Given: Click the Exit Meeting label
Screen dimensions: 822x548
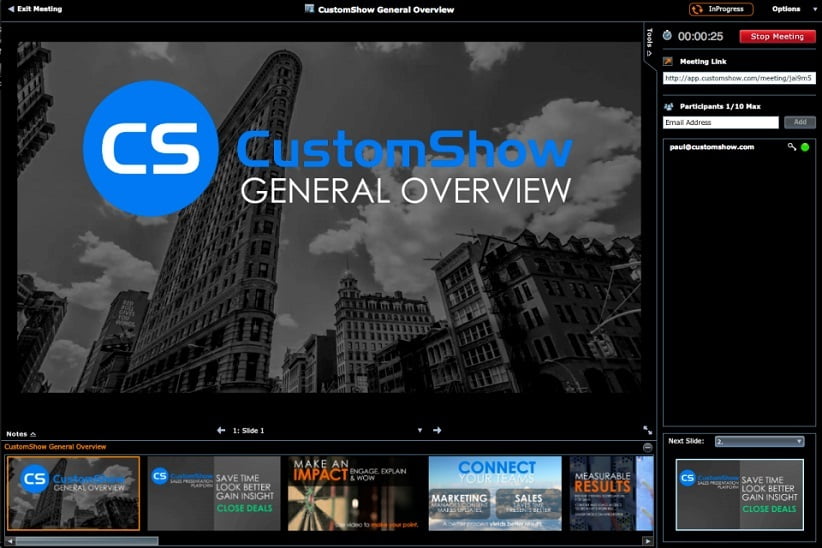Looking at the screenshot, I should click(x=39, y=9).
